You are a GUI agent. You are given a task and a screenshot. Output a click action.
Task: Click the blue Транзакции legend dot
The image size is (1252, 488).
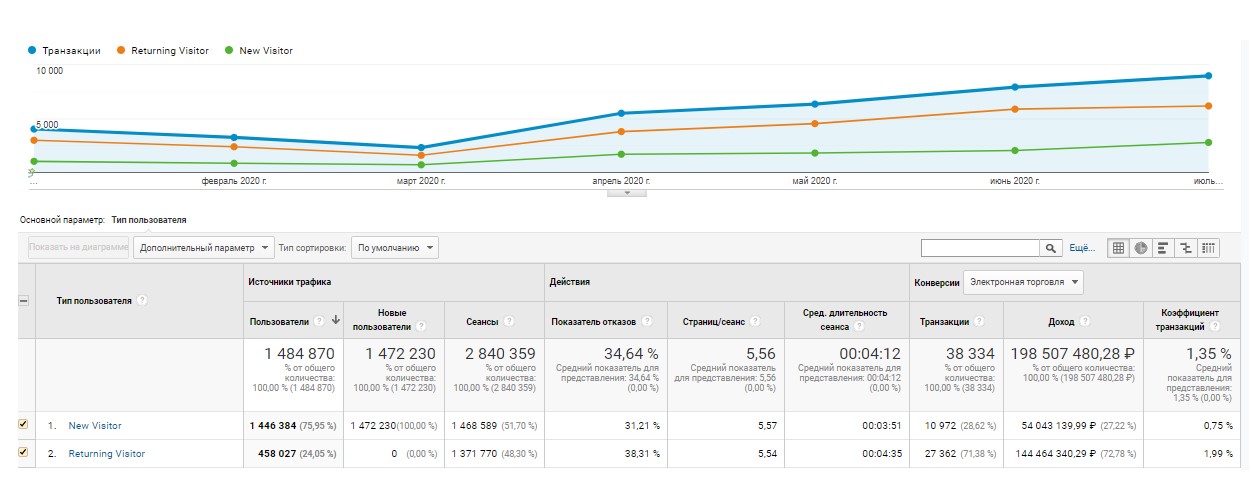coord(33,50)
